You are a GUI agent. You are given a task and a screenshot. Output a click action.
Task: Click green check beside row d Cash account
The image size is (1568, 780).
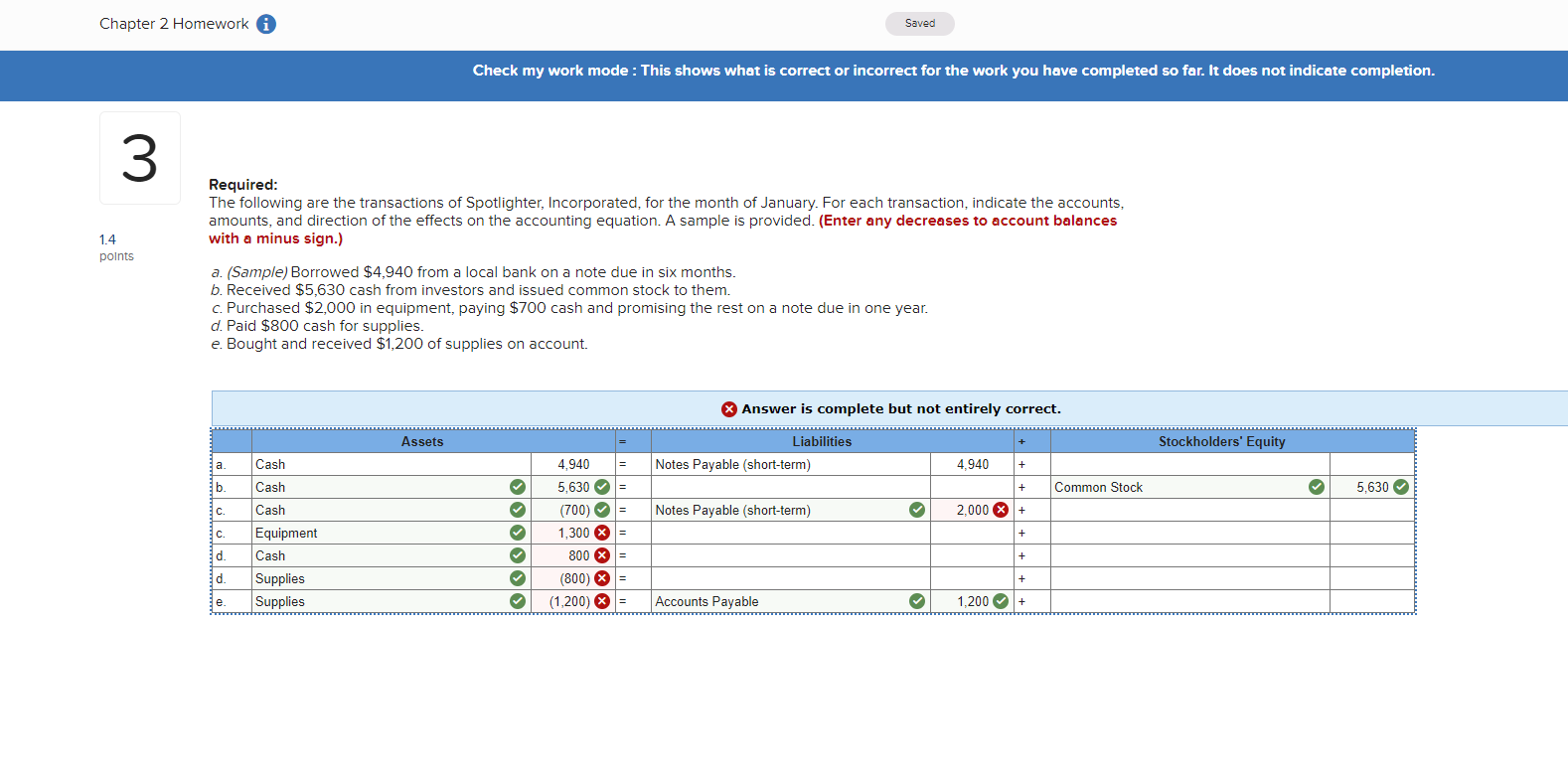(518, 555)
